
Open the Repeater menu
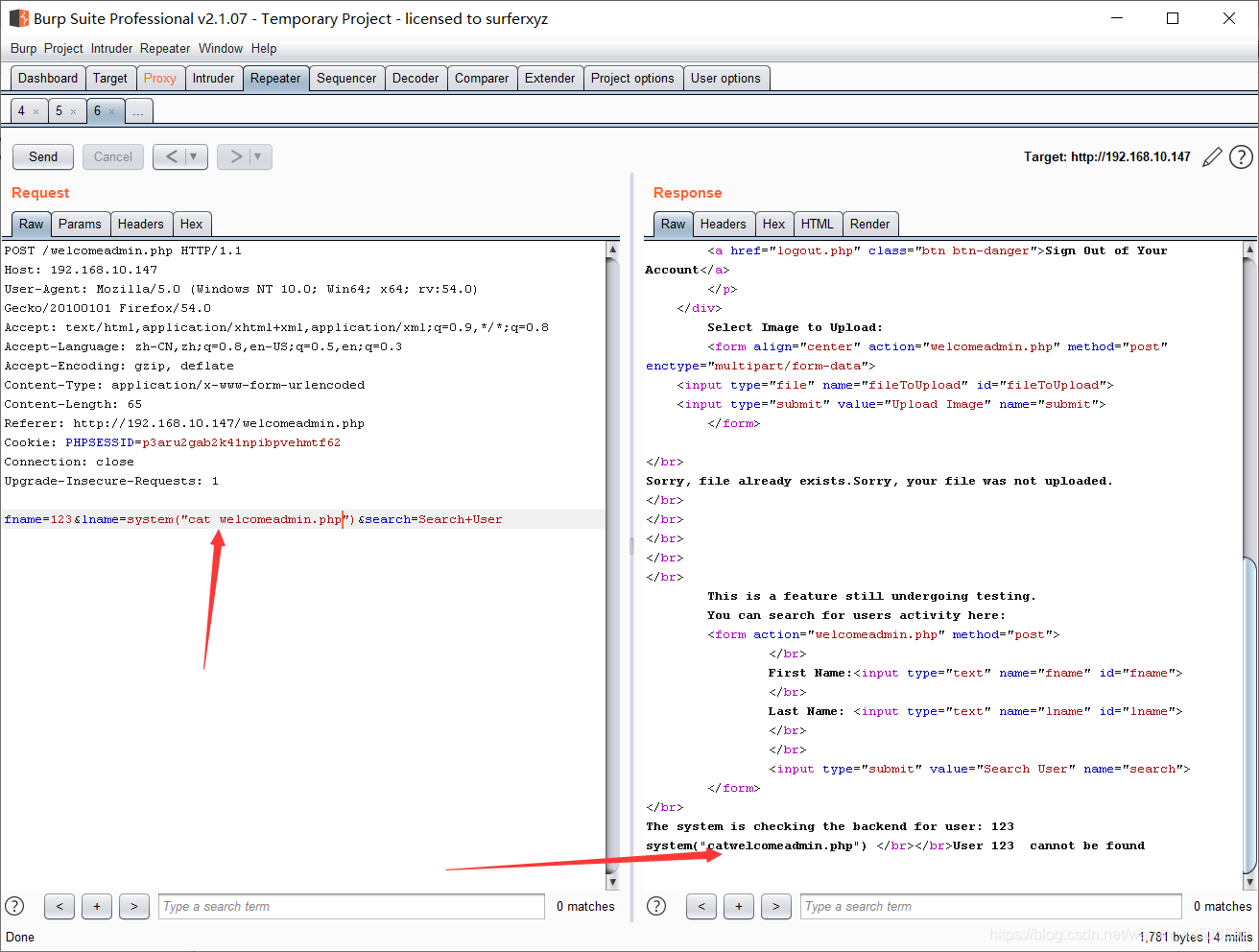pos(165,48)
